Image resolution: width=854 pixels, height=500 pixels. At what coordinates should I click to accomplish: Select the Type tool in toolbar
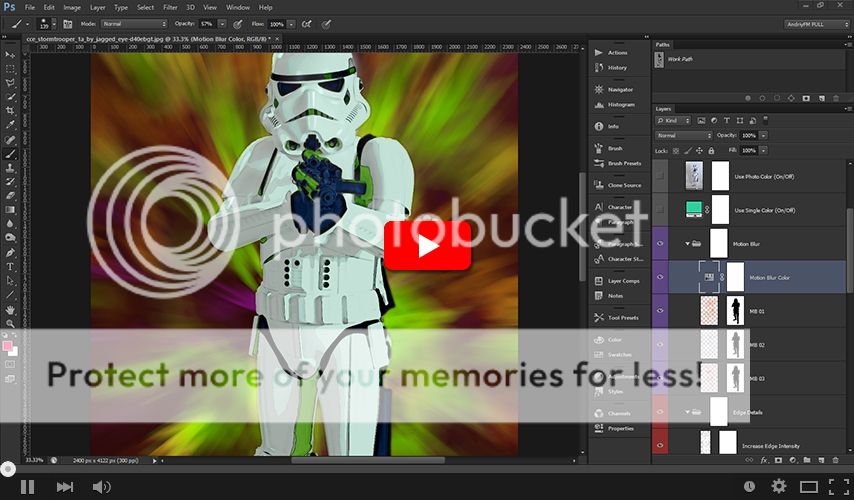pos(11,267)
